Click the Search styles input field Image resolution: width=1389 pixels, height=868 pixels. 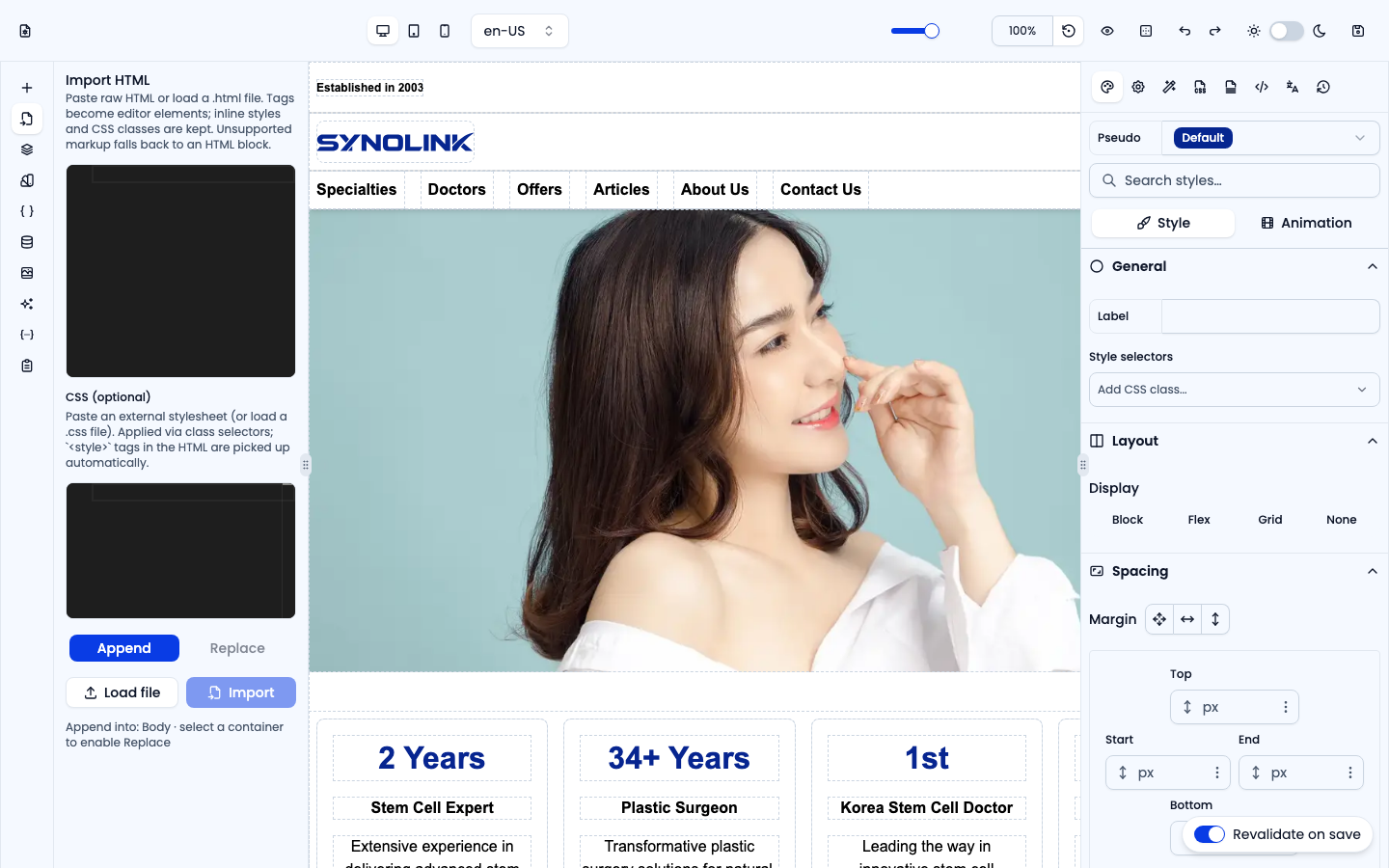click(x=1235, y=180)
